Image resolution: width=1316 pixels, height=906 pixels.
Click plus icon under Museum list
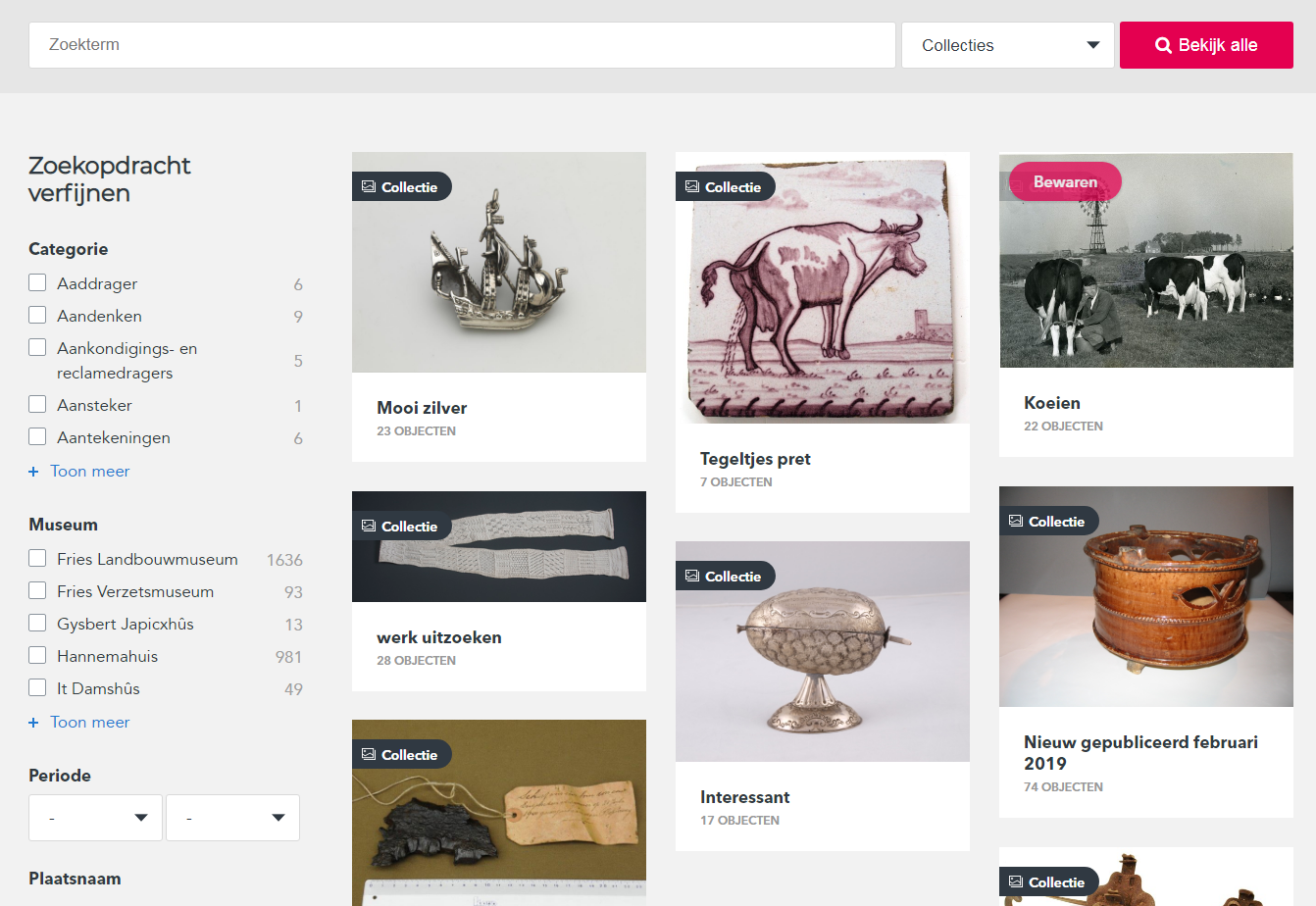pyautogui.click(x=33, y=723)
